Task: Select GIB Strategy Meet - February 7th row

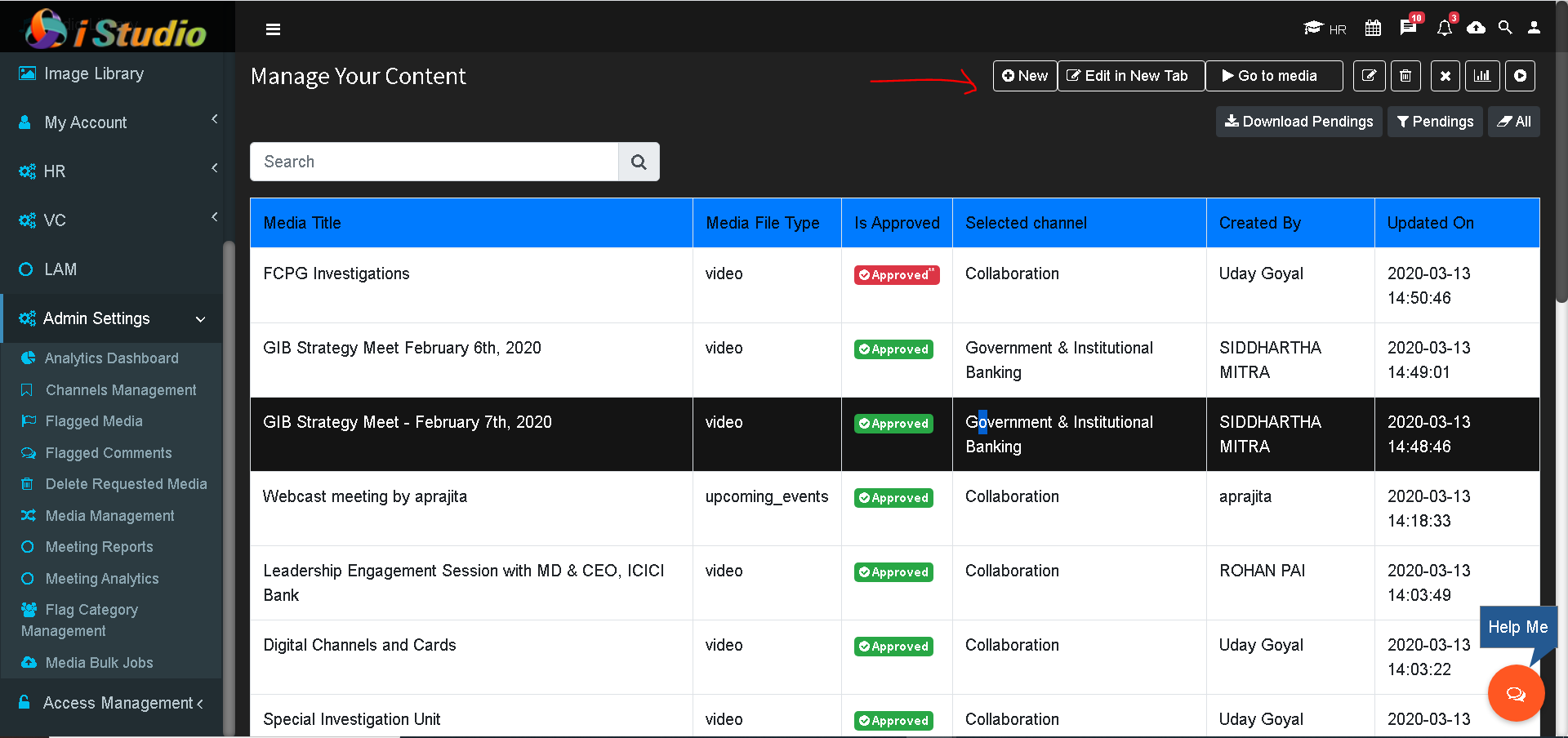Action: (895, 434)
